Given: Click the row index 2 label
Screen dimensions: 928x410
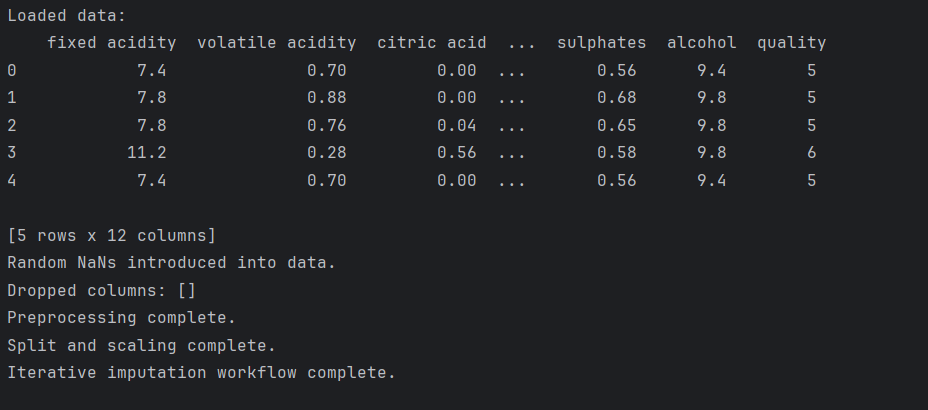Looking at the screenshot, I should [x=12, y=126].
